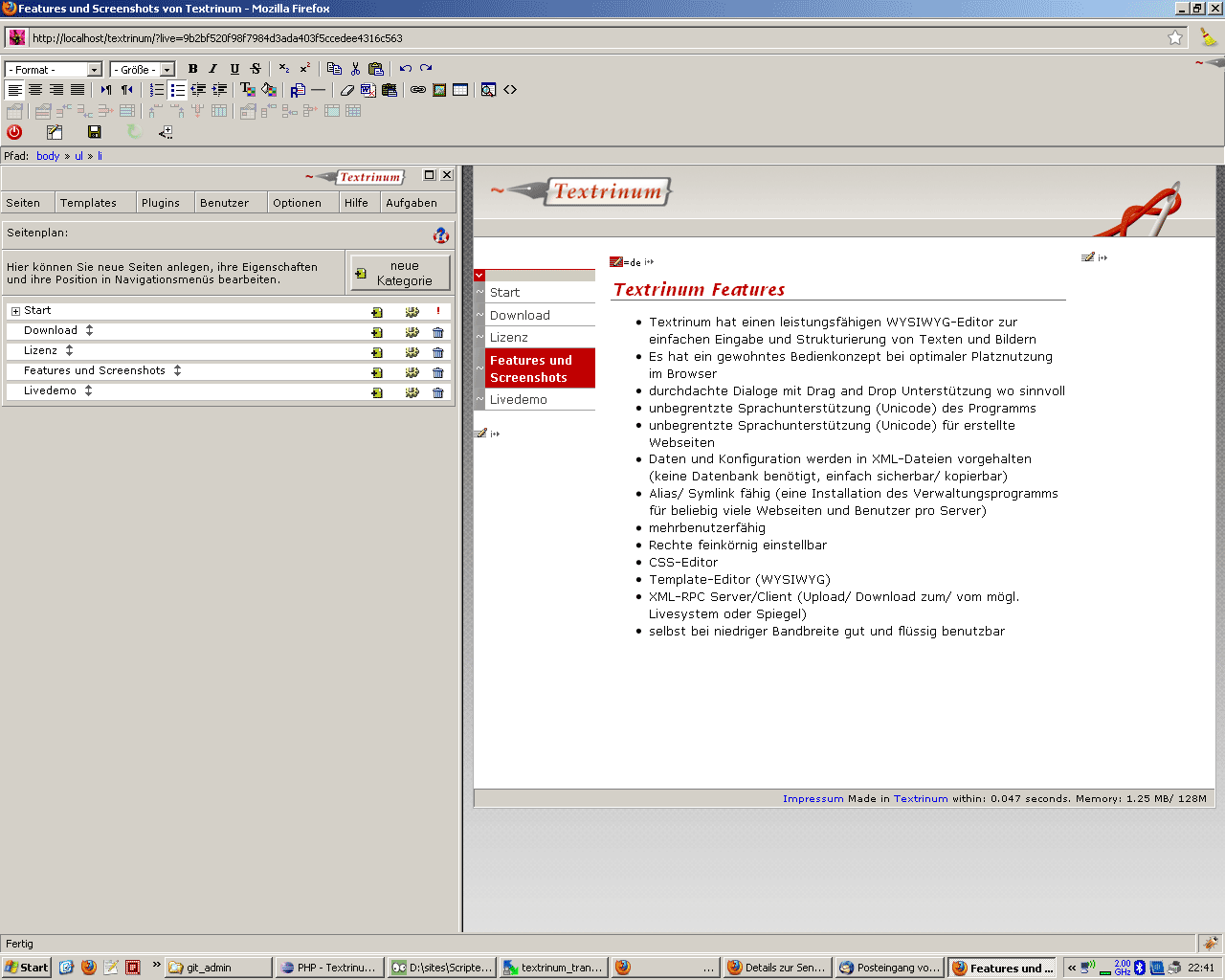Click the browser address bar
Viewport: 1225px width, 980px height.
click(x=593, y=38)
